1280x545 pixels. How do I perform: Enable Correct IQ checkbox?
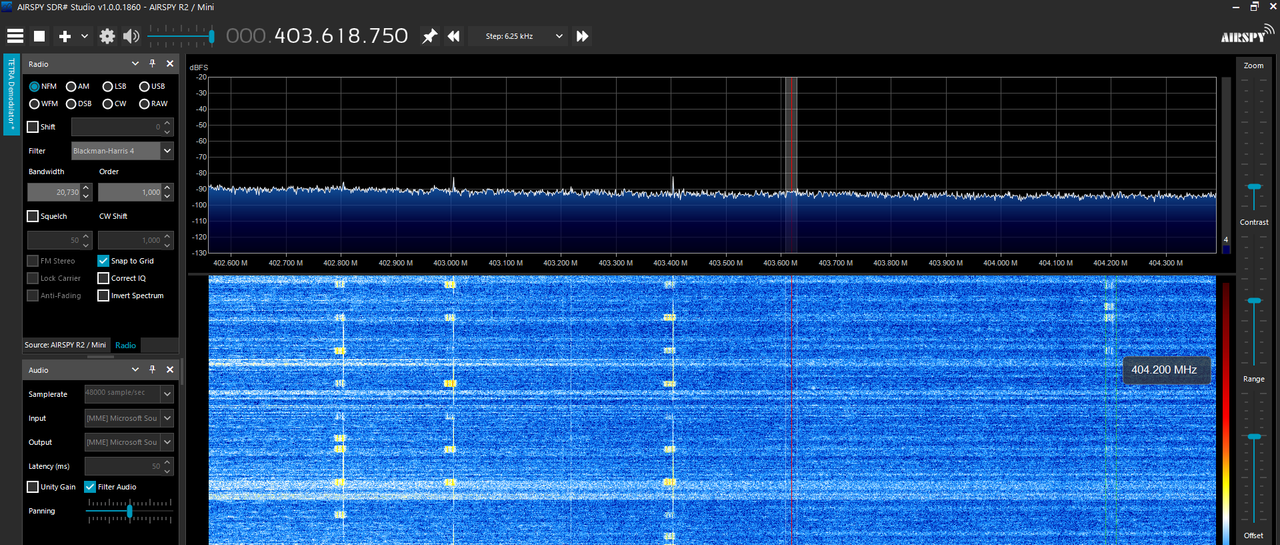pyautogui.click(x=103, y=279)
